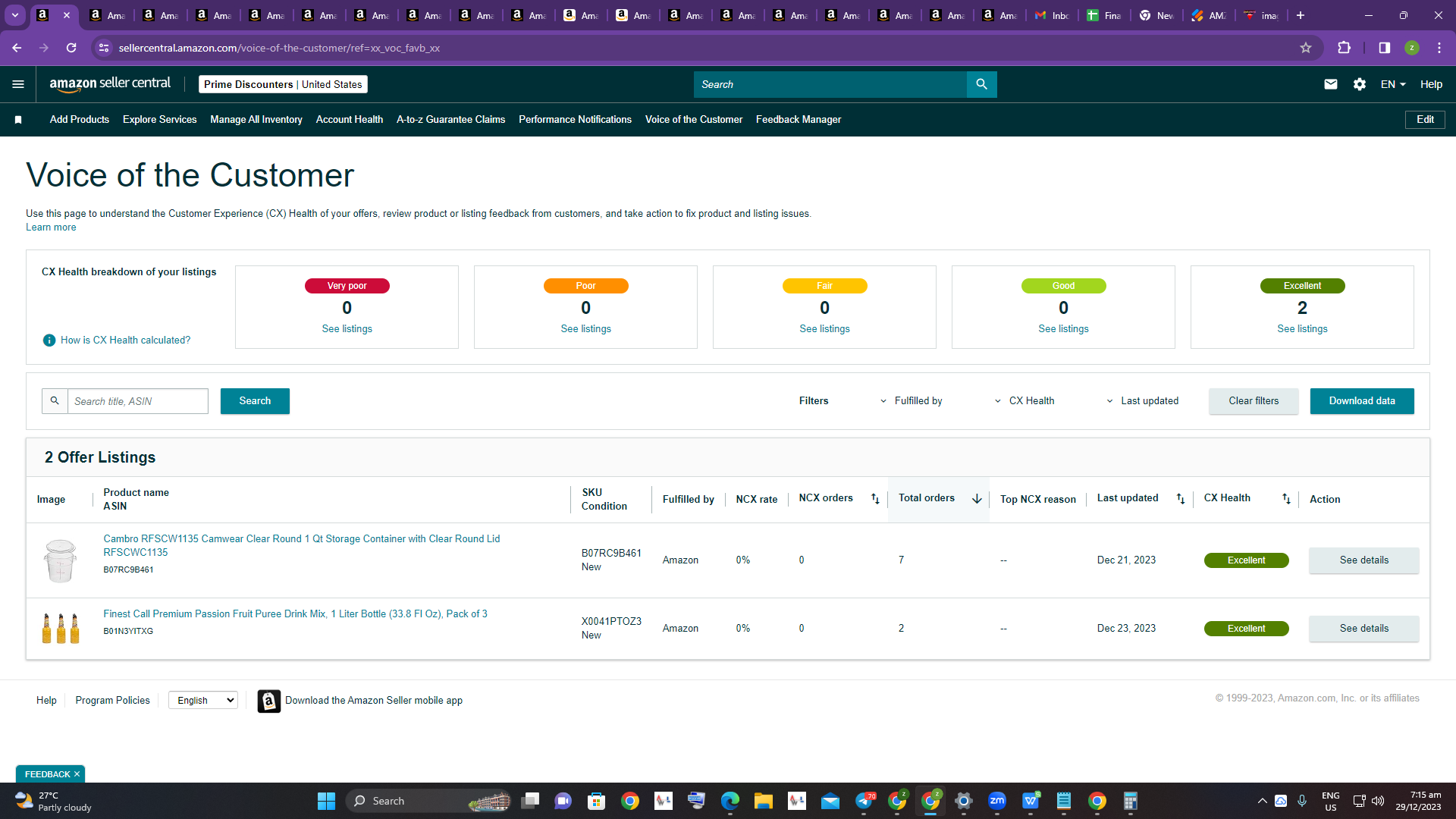Click the Cambro container product thumbnail
This screenshot has height=819, width=1456.
[60, 560]
